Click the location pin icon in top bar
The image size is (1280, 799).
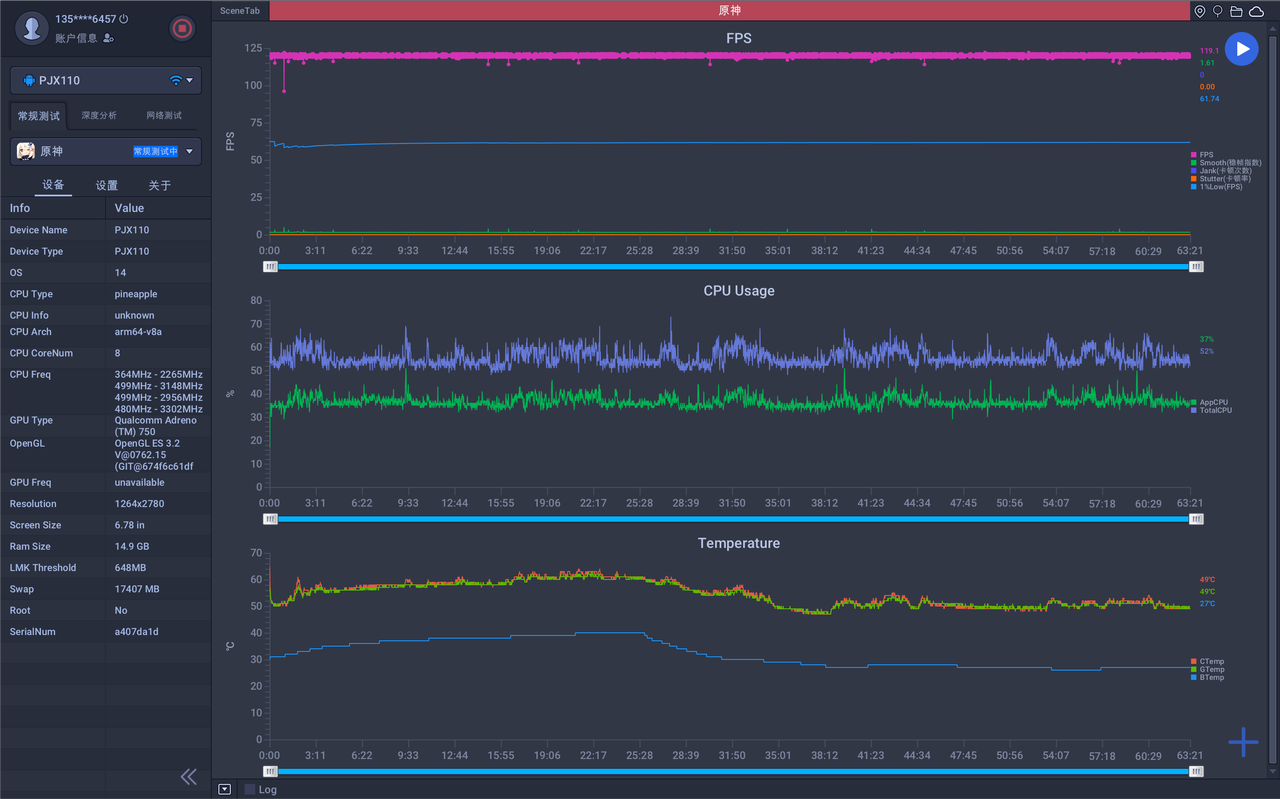[1199, 11]
